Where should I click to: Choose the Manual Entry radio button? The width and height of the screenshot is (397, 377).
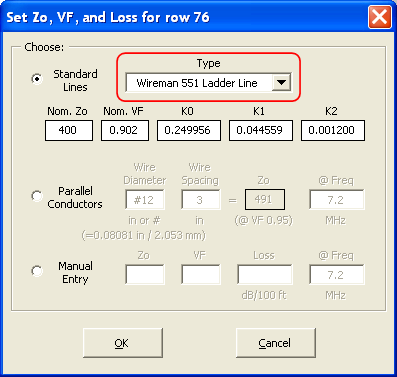pyautogui.click(x=37, y=271)
